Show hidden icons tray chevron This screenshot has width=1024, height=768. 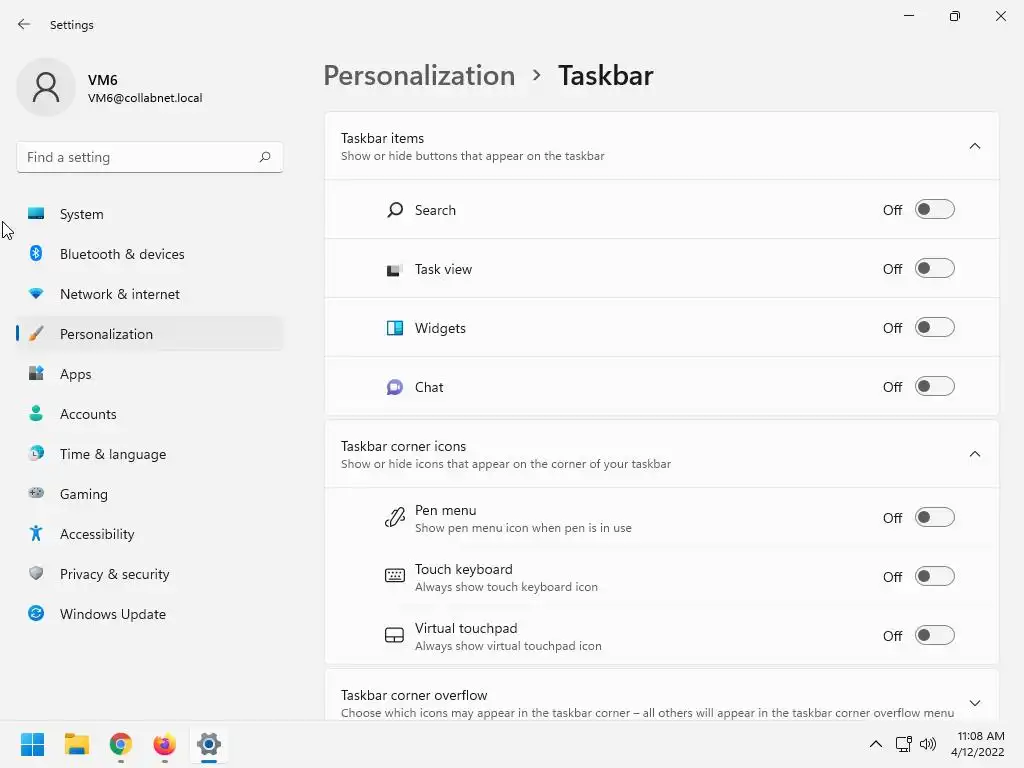(x=876, y=744)
